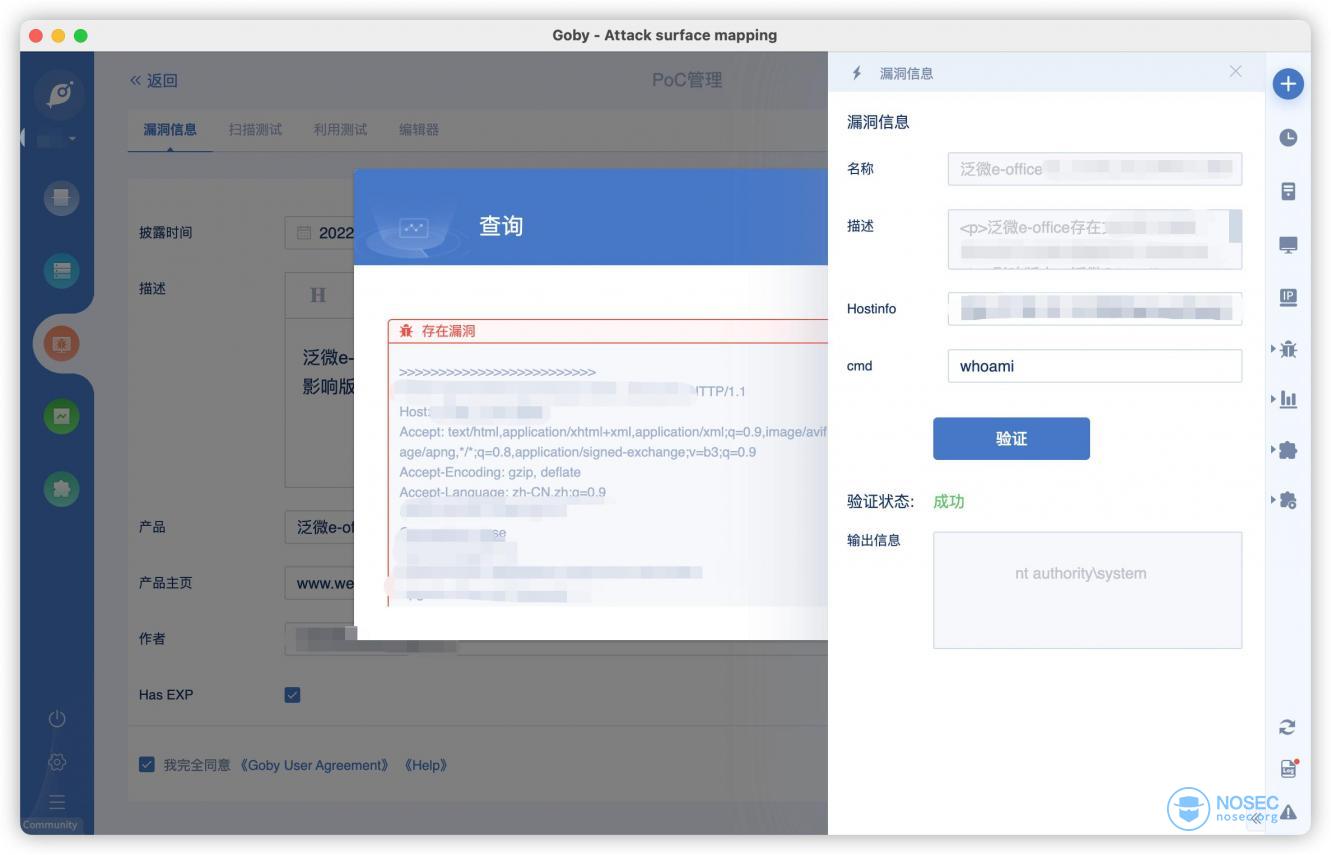Open the log file icon with red dot
The image size is (1331, 855).
[1288, 768]
